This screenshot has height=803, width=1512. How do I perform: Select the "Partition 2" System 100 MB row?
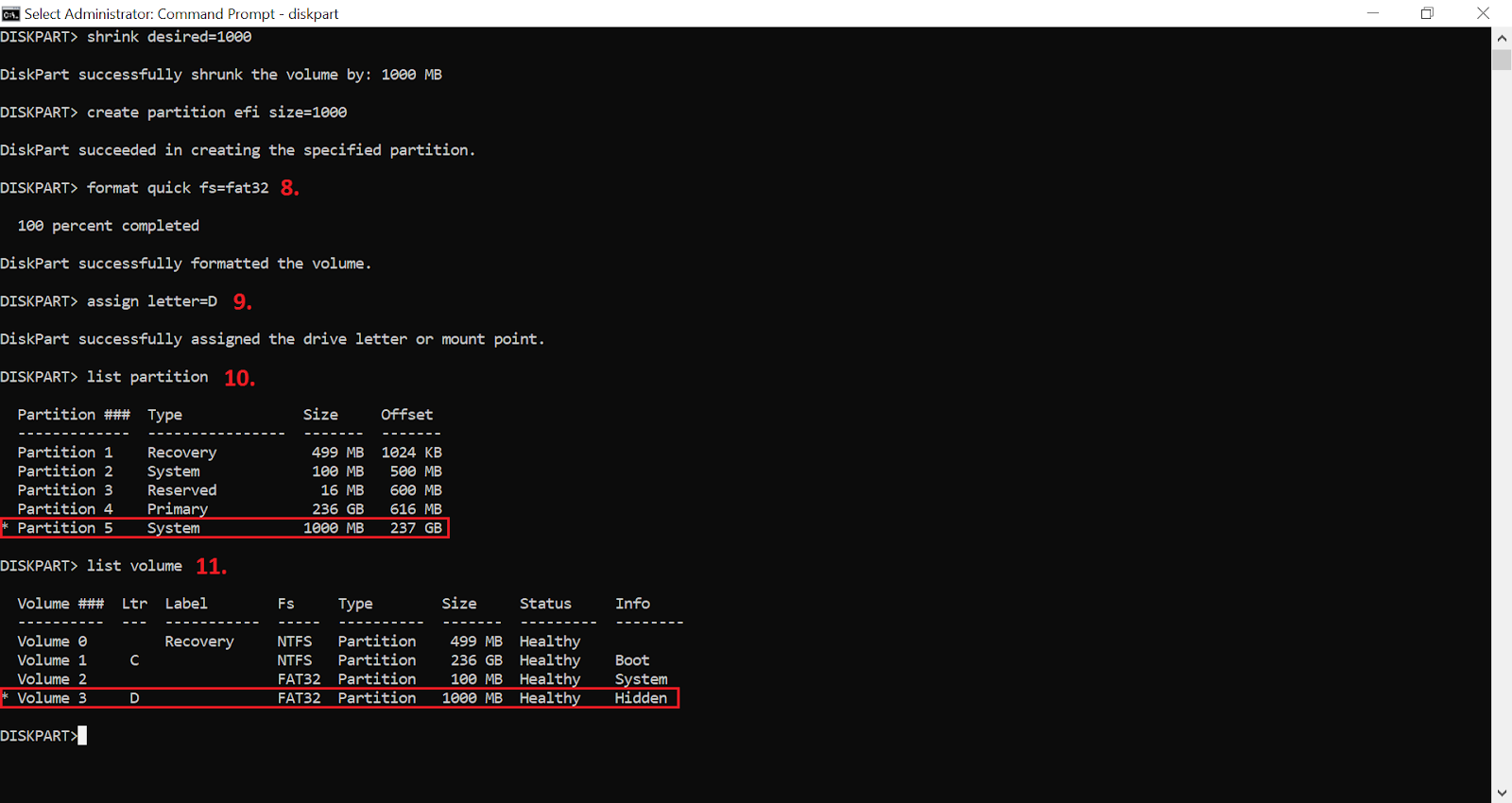(230, 471)
